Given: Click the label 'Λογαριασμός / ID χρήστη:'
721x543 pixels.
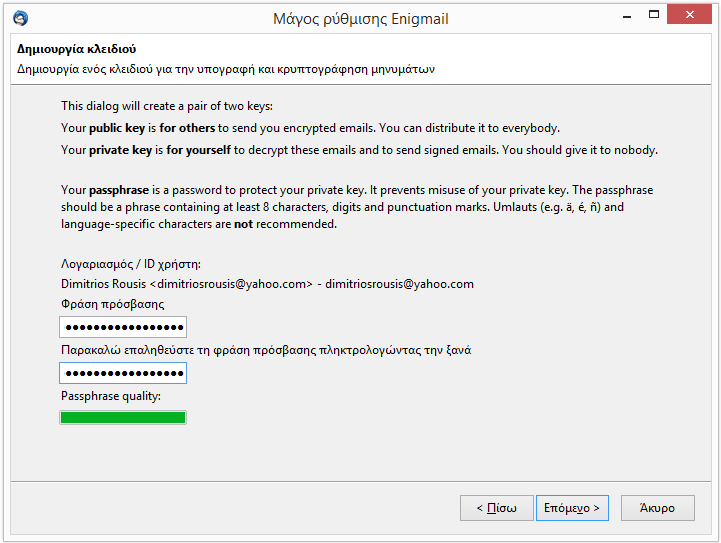Looking at the screenshot, I should [131, 264].
